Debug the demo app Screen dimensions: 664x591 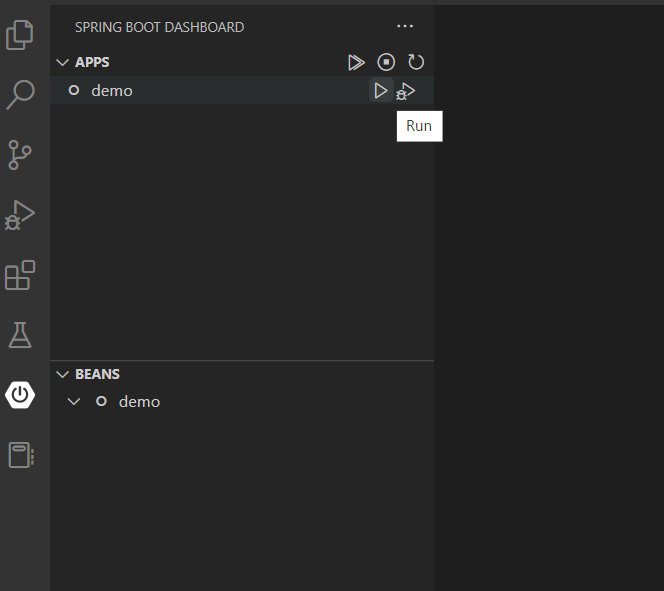pyautogui.click(x=405, y=91)
